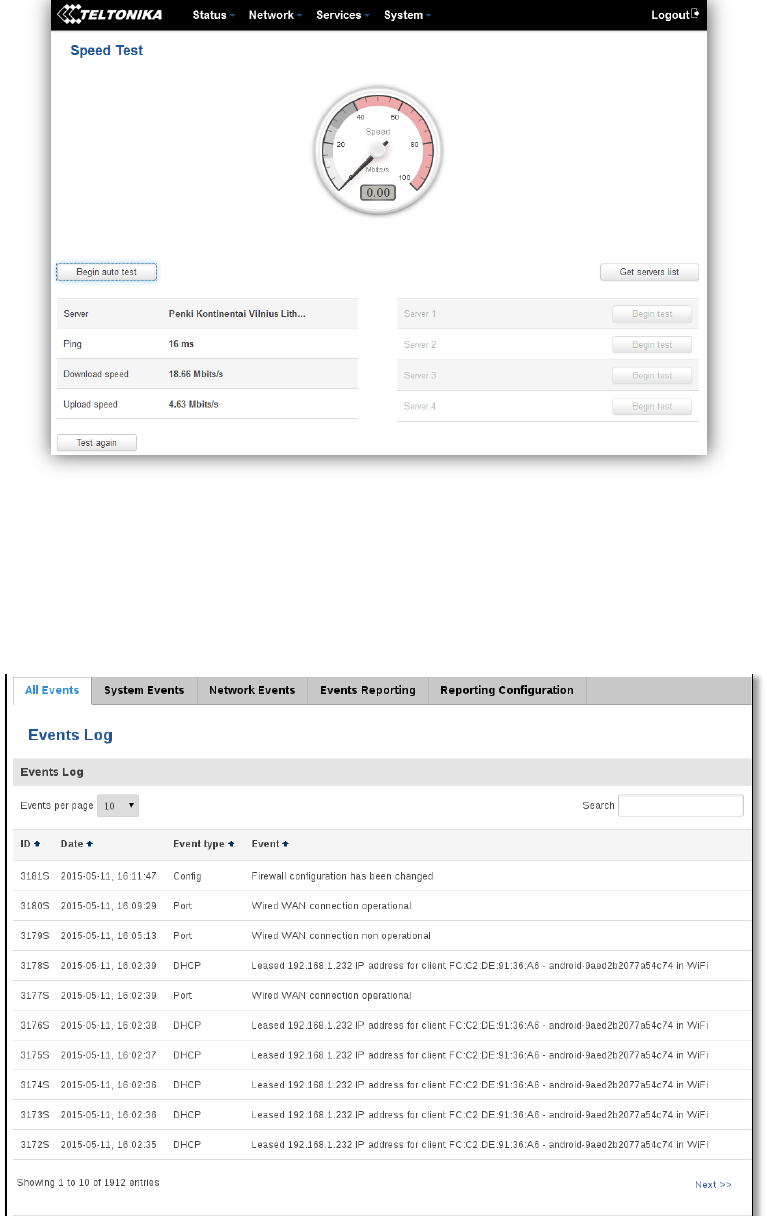Click the 0.00 speed readout
Screen dimensions: 767x1216
tap(378, 192)
